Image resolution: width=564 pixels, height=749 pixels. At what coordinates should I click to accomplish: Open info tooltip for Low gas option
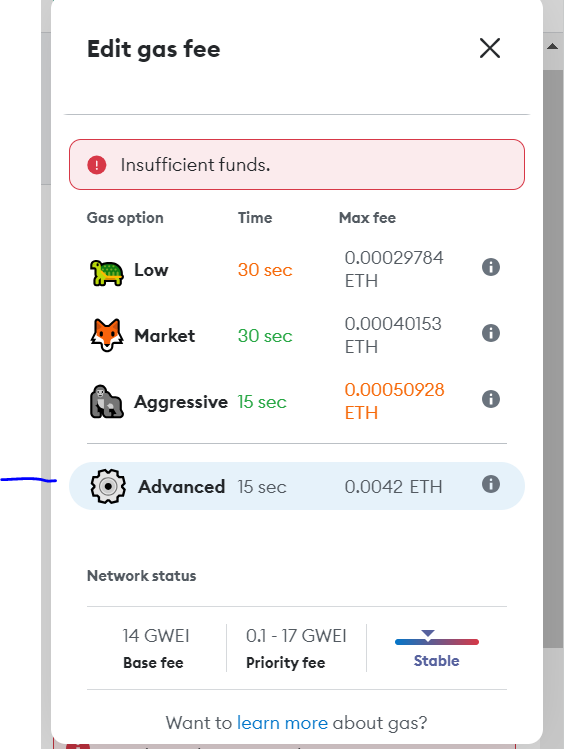point(490,267)
